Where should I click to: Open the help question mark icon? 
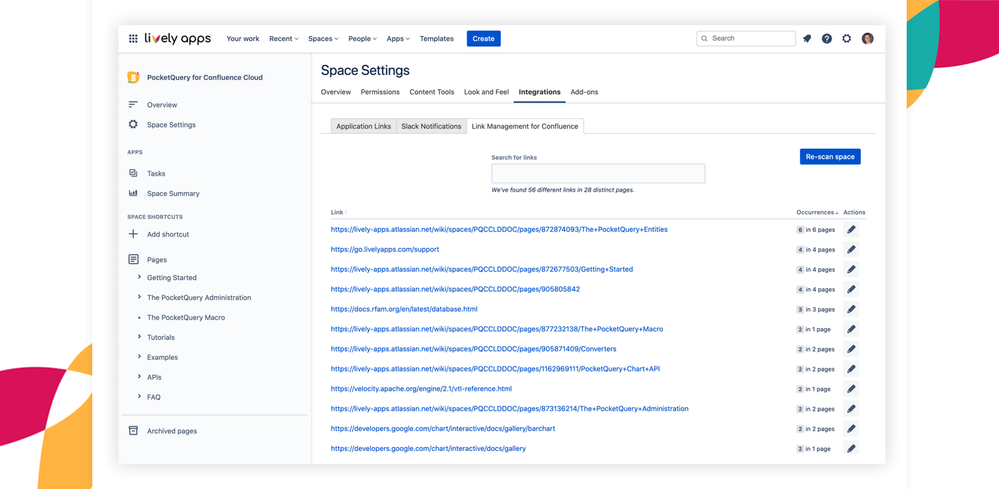pos(826,39)
